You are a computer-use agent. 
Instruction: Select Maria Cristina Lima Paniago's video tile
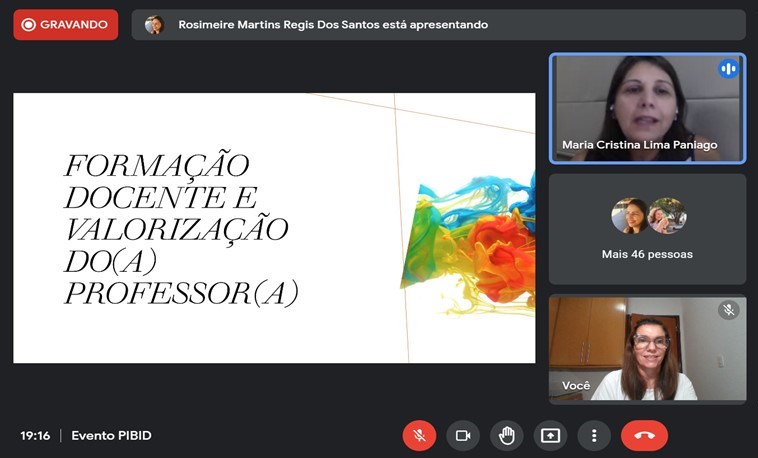coord(647,108)
